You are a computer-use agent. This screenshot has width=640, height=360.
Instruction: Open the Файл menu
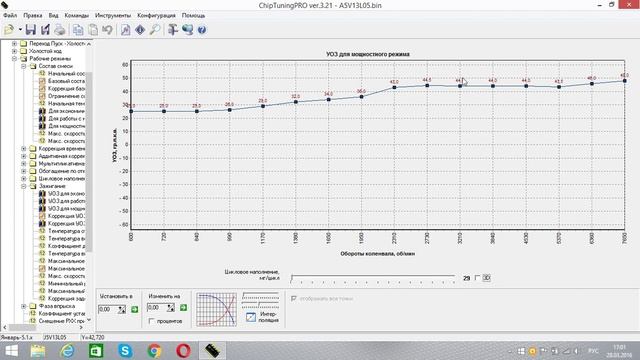coord(10,15)
